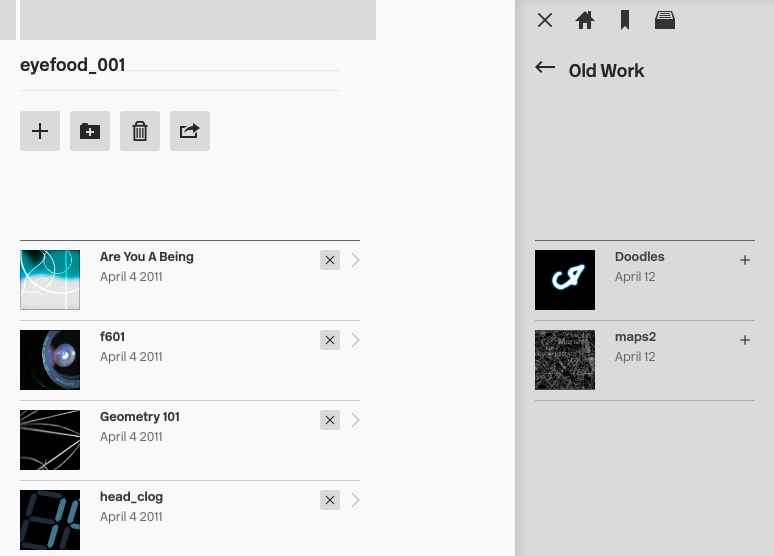Expand head_clog entry chevron
774x556 pixels.
355,500
